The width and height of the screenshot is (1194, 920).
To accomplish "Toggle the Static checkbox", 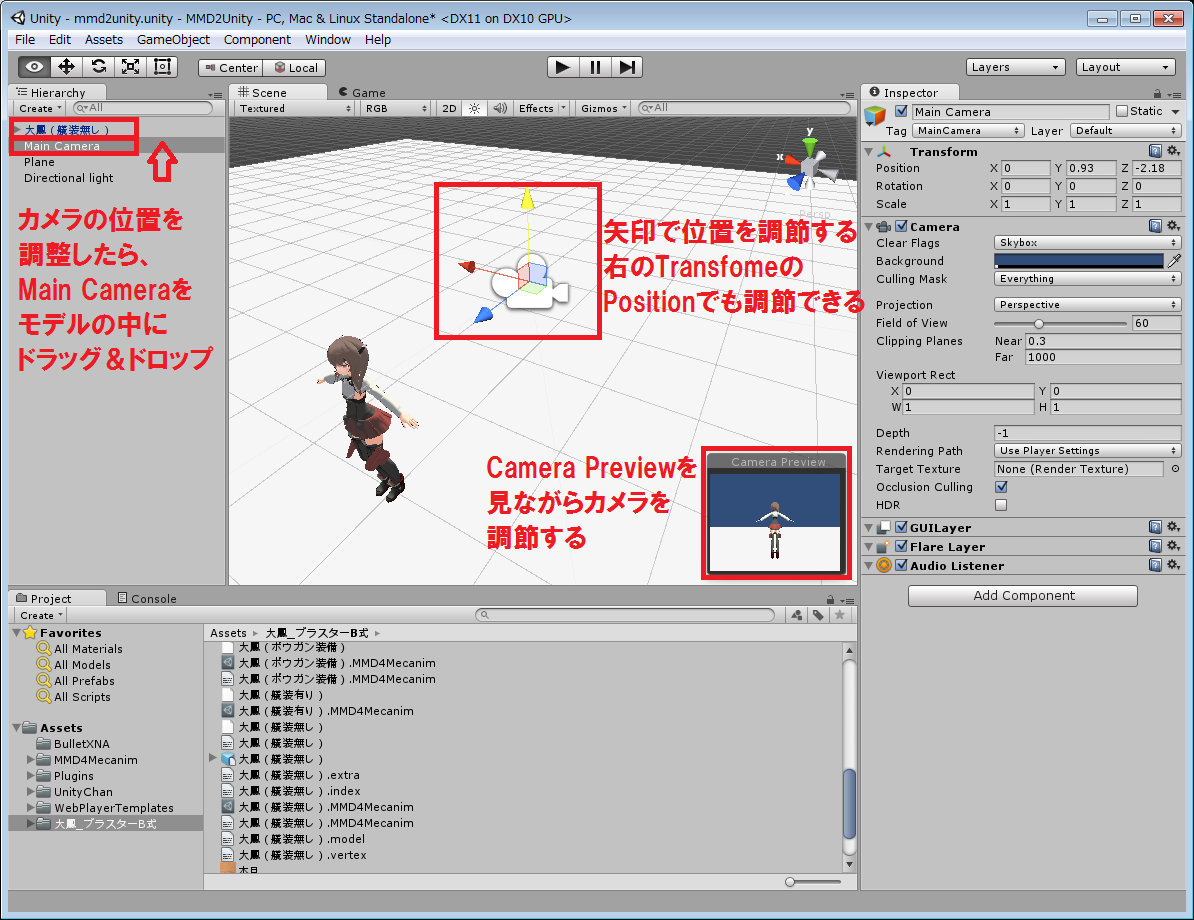I will point(1122,111).
